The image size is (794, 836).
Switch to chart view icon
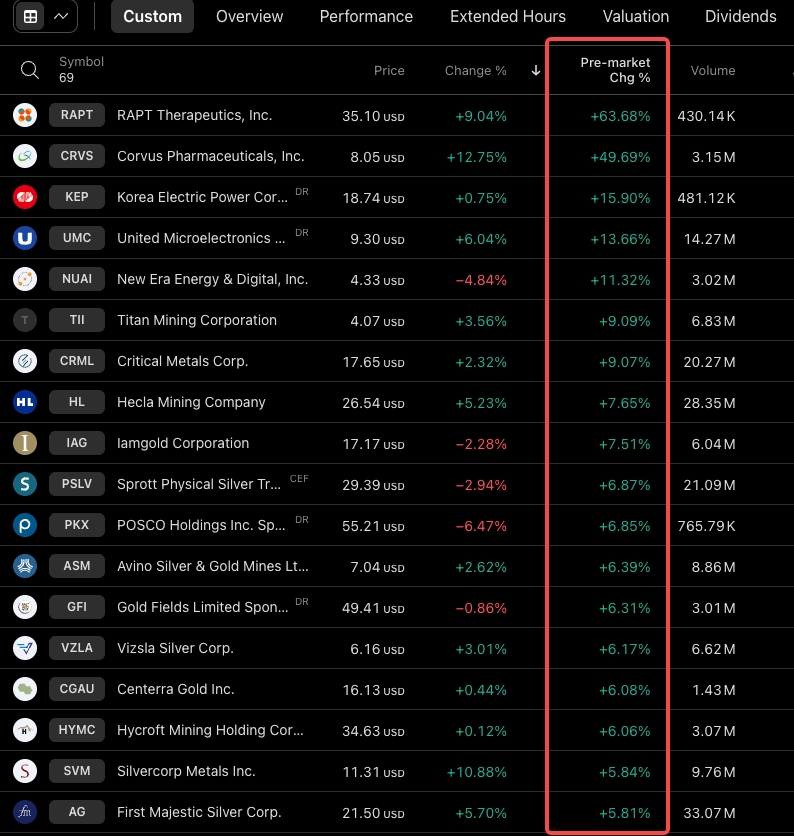pos(61,17)
